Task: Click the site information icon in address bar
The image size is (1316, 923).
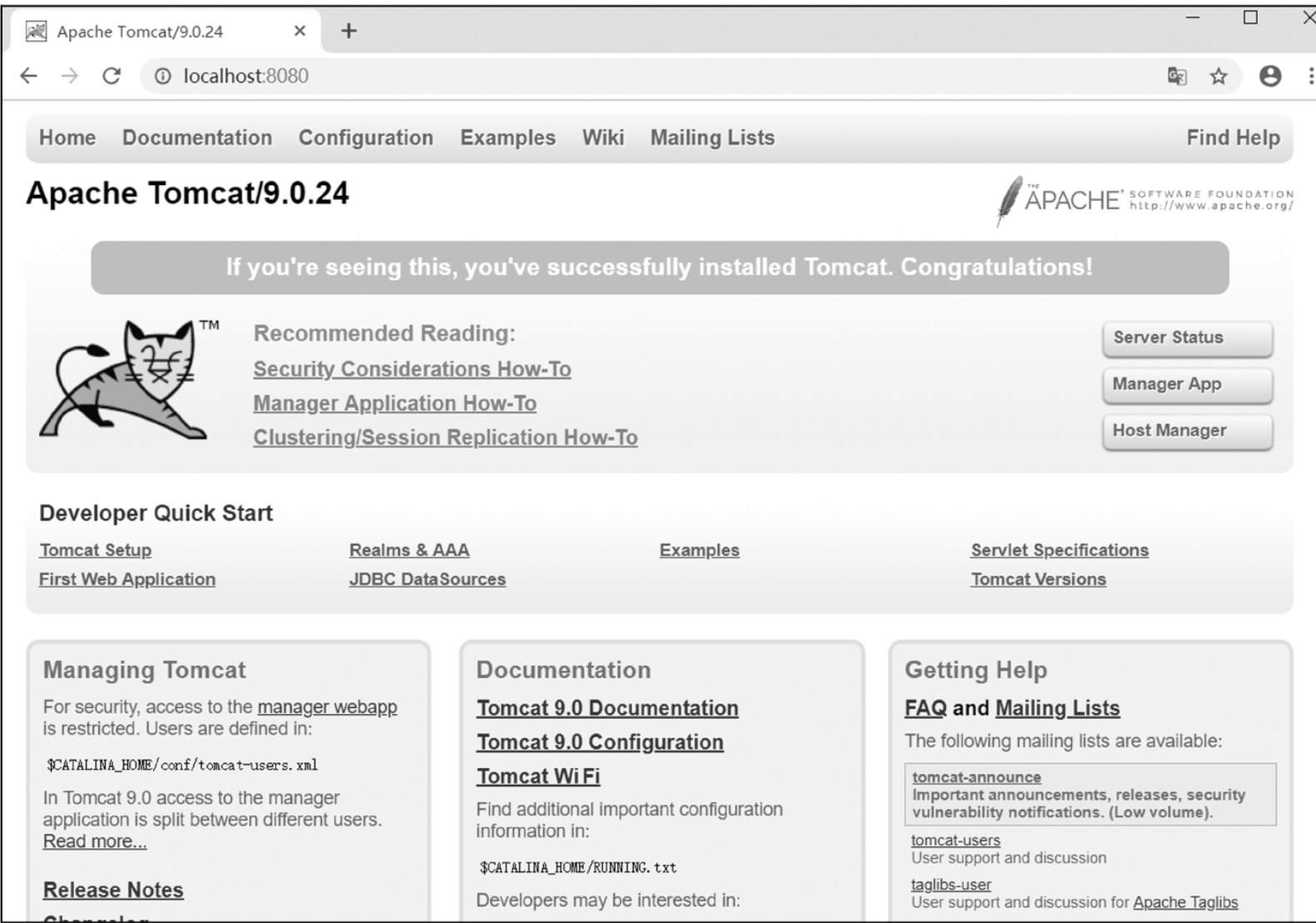Action: tap(163, 76)
